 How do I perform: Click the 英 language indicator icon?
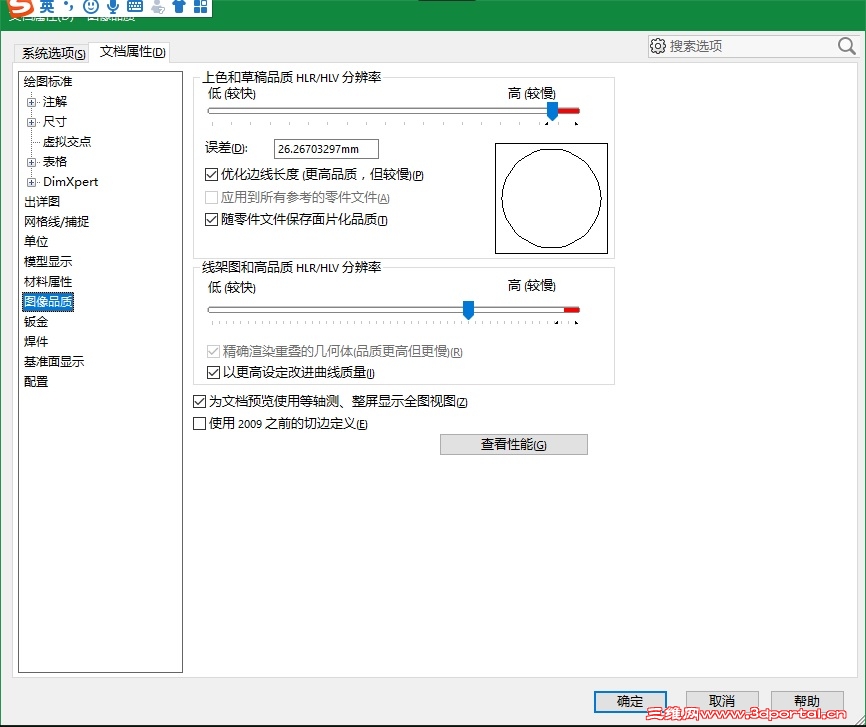click(45, 7)
